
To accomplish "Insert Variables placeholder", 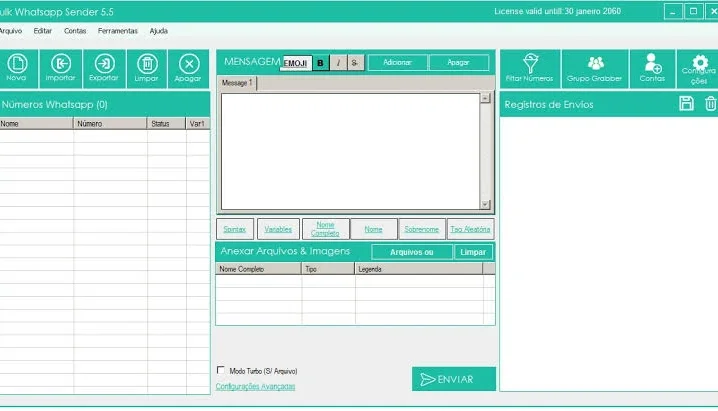I will pos(278,229).
